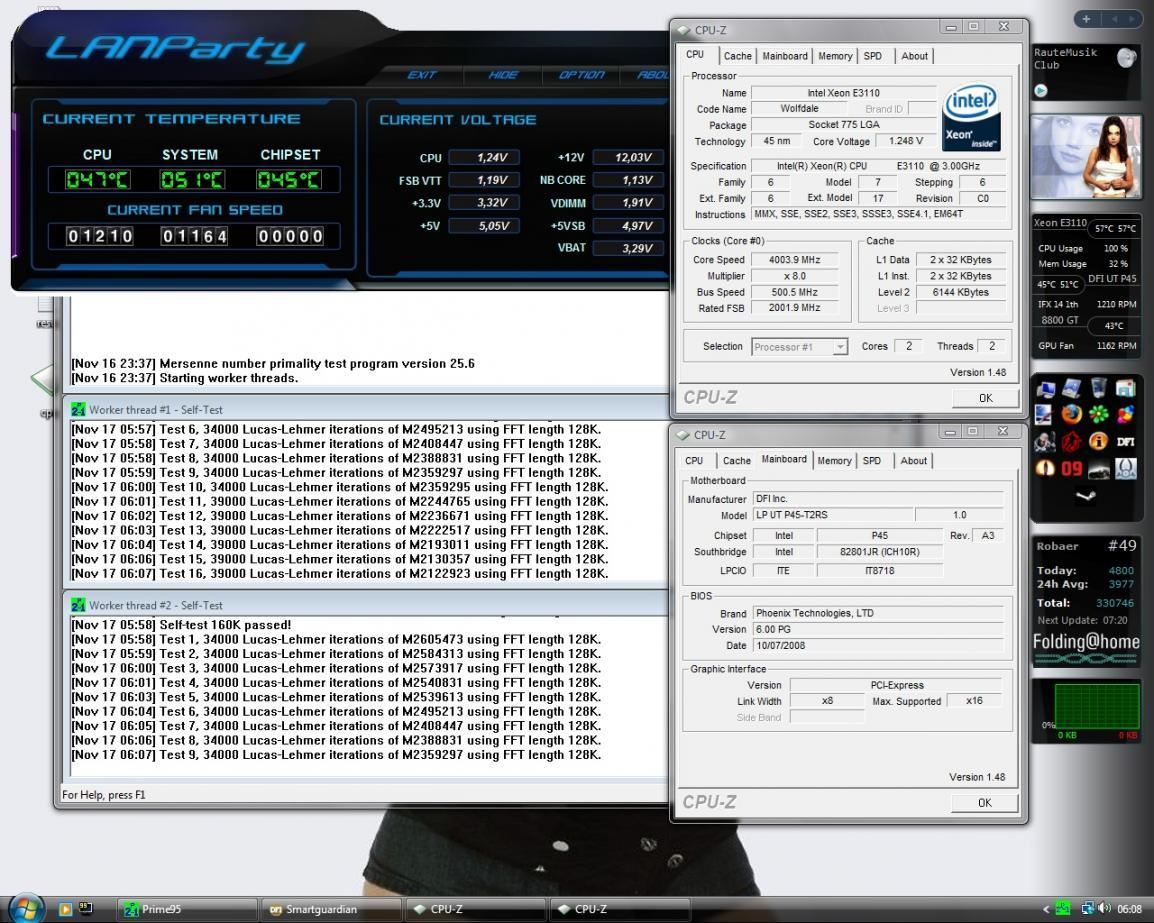Click the laptop icon in the sidebar launcher
This screenshot has height=923, width=1154.
coord(1072,388)
